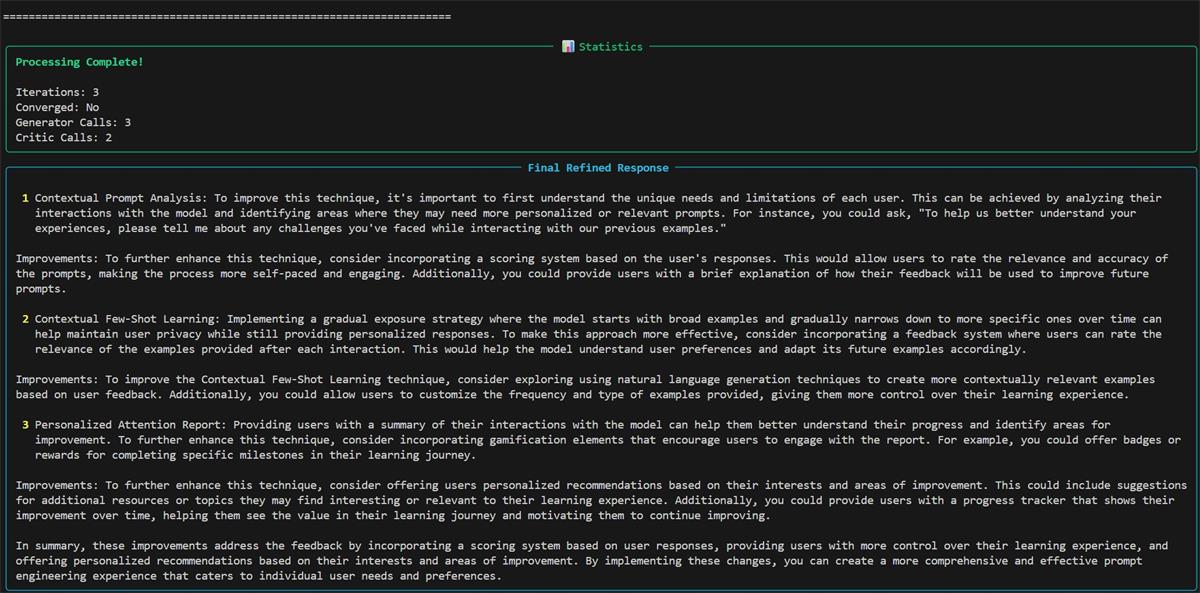Click the Final Refined Response panel bottom border

600,589
